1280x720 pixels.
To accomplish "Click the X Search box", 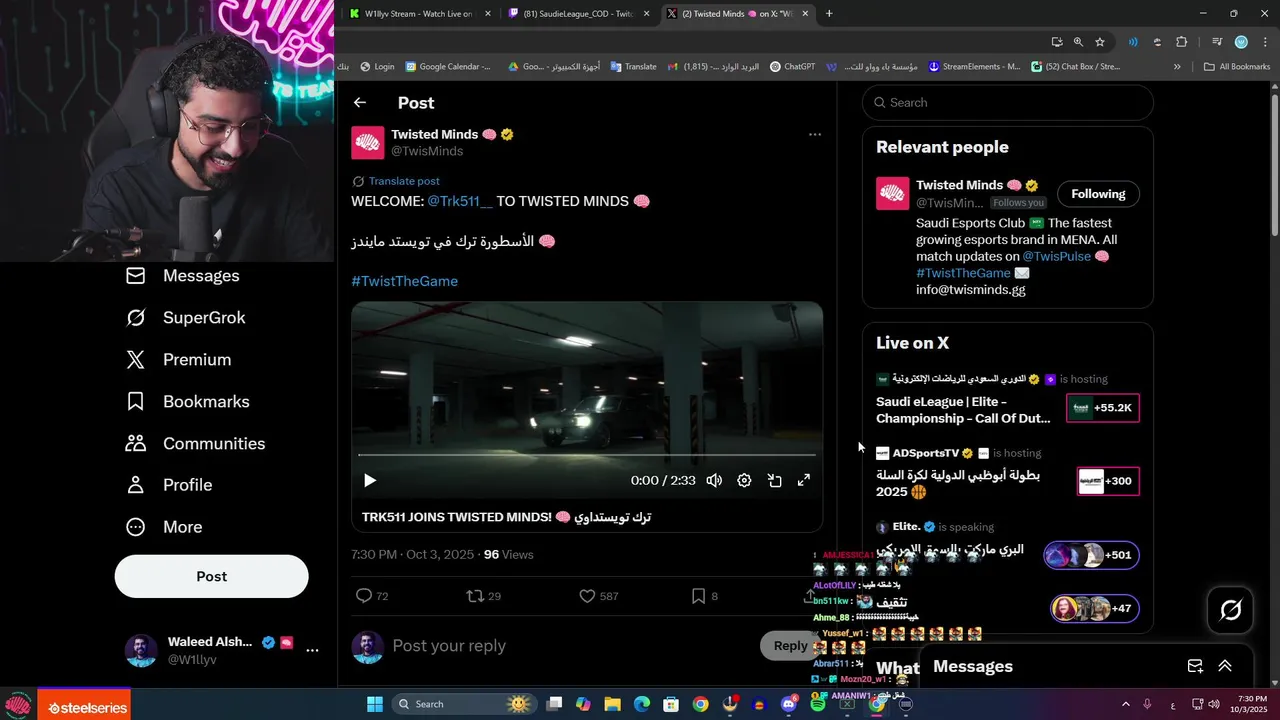I will [1008, 103].
